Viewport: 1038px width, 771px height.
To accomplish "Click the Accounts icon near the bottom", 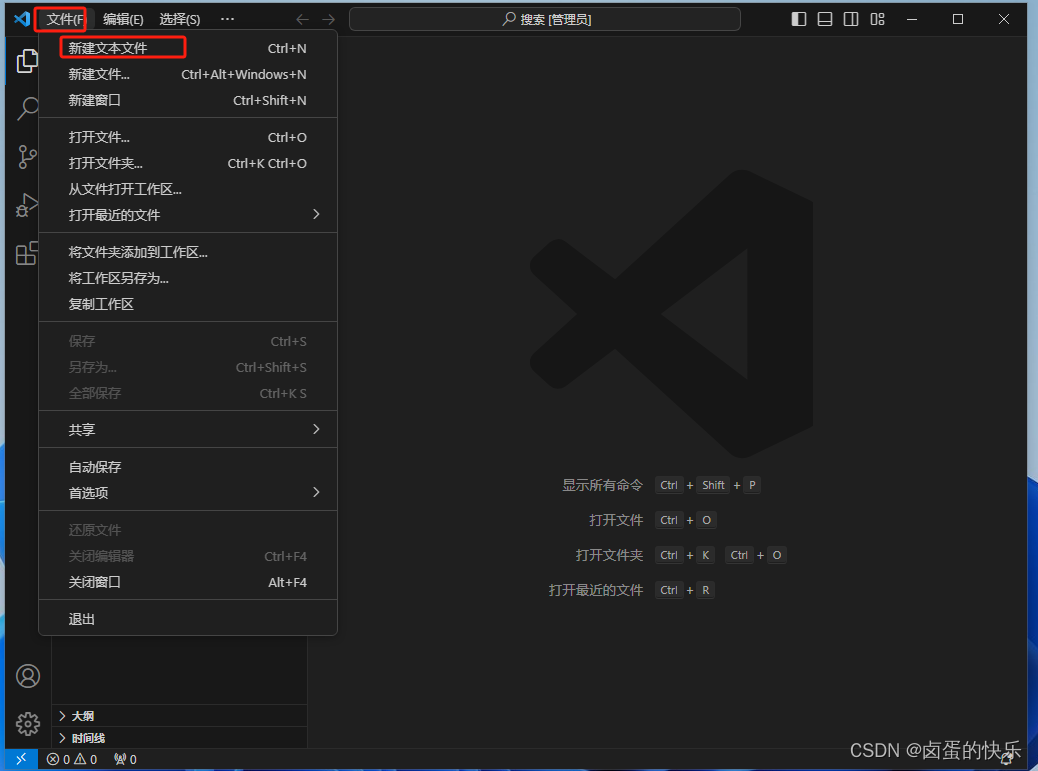I will (x=27, y=676).
